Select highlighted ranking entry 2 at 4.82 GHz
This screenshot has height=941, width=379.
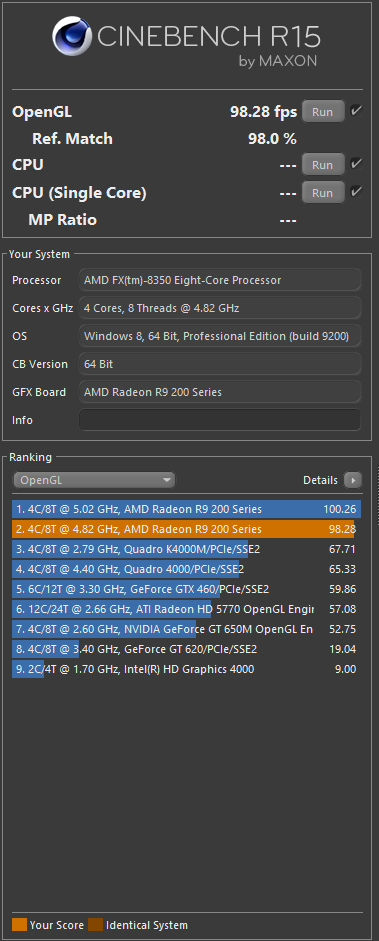tap(187, 529)
